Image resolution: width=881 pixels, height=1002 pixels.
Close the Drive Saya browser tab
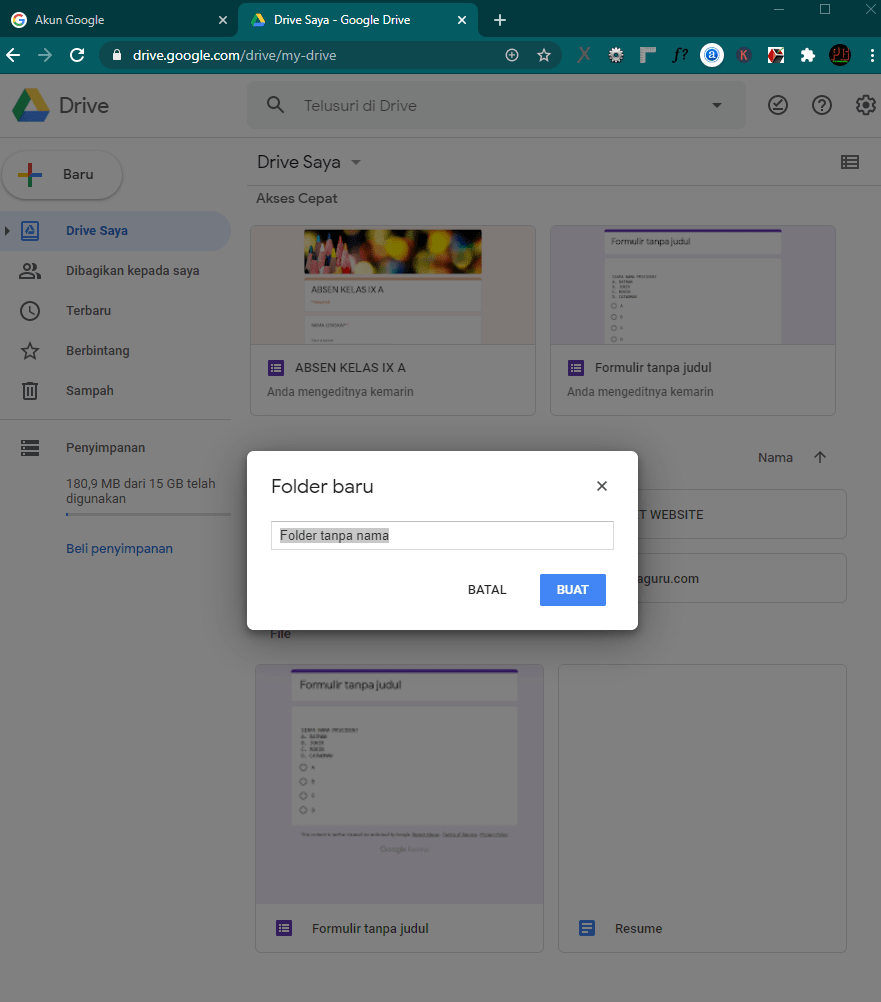pyautogui.click(x=462, y=20)
